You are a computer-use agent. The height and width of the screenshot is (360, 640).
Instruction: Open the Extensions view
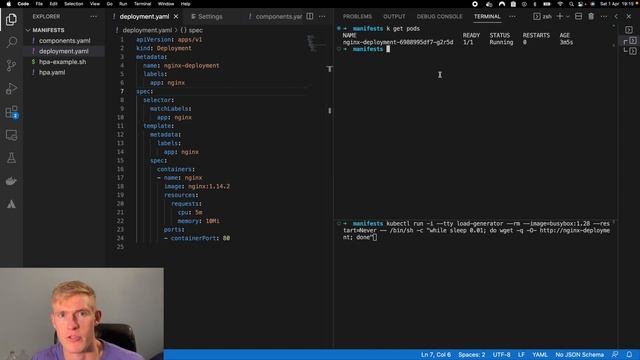11,112
